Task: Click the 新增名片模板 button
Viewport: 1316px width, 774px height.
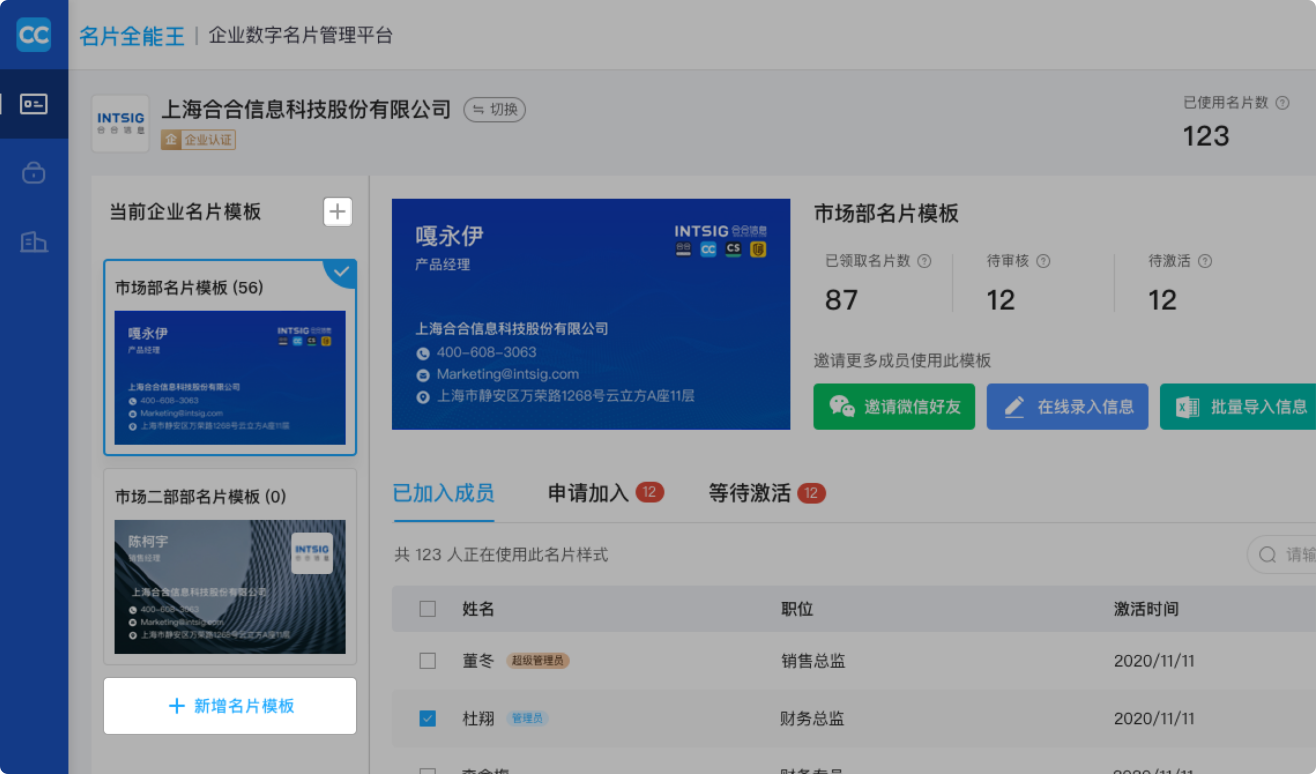Action: (x=230, y=706)
